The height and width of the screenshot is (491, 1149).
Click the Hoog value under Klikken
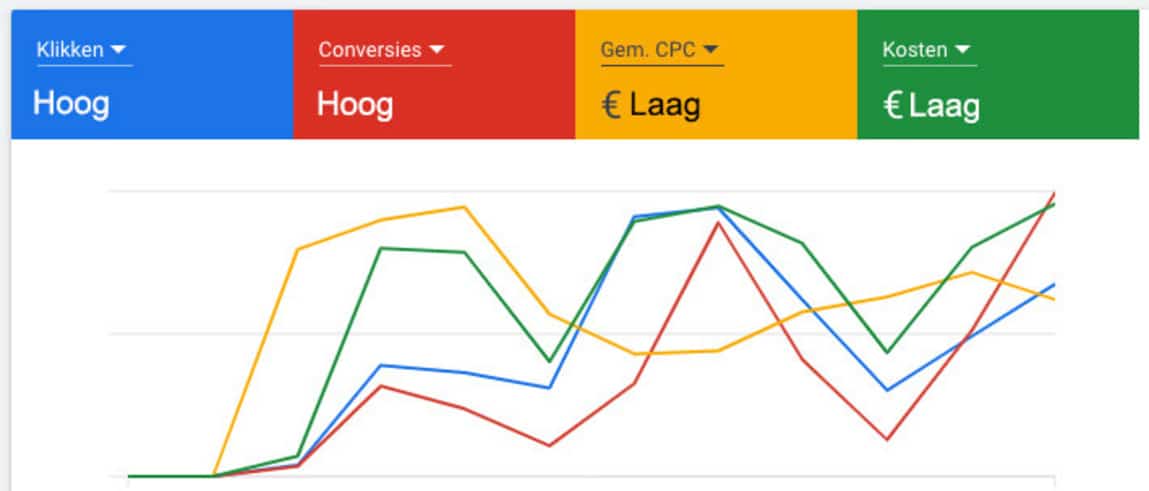(x=71, y=104)
